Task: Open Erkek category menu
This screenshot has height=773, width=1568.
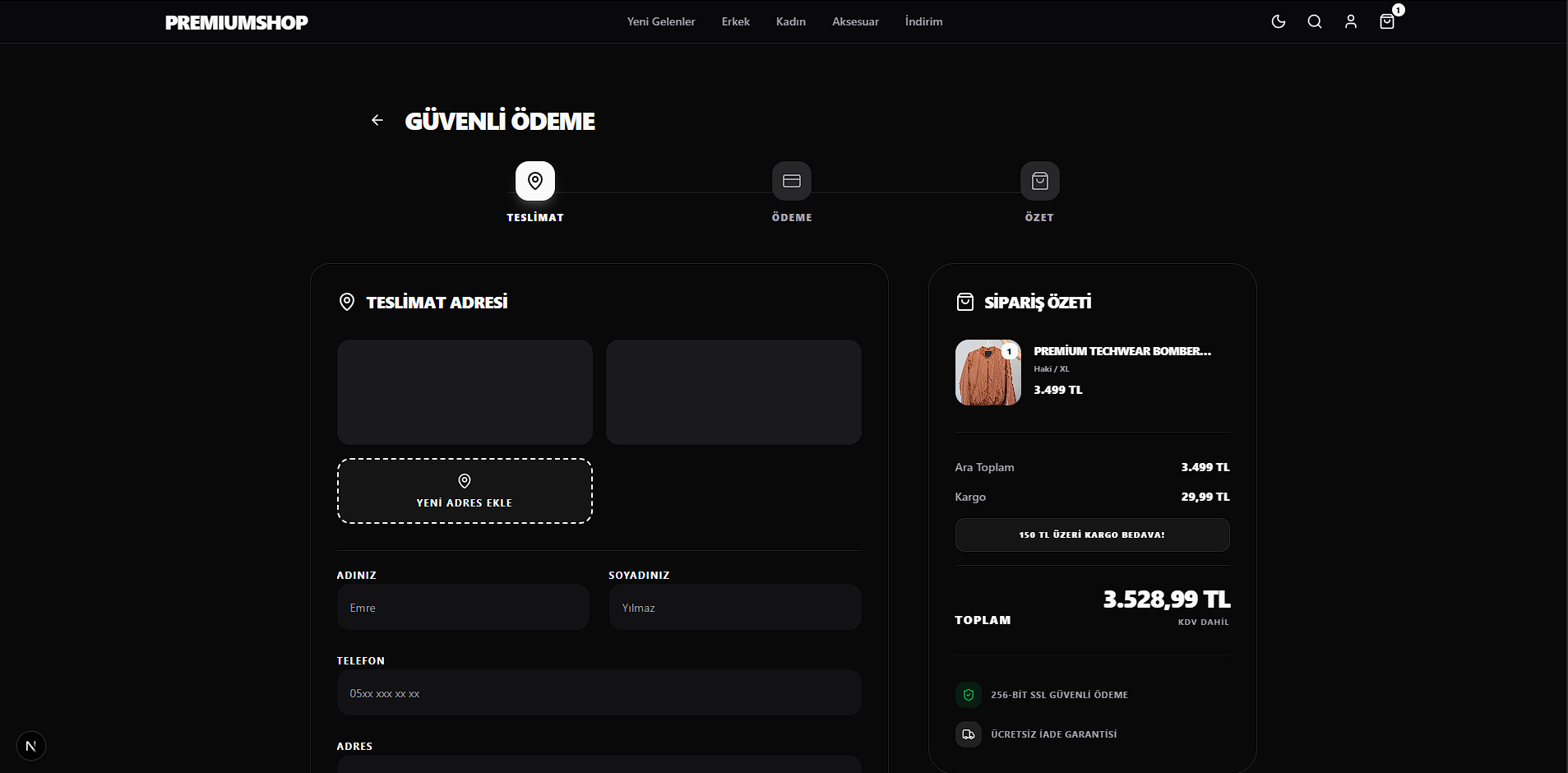Action: point(735,21)
